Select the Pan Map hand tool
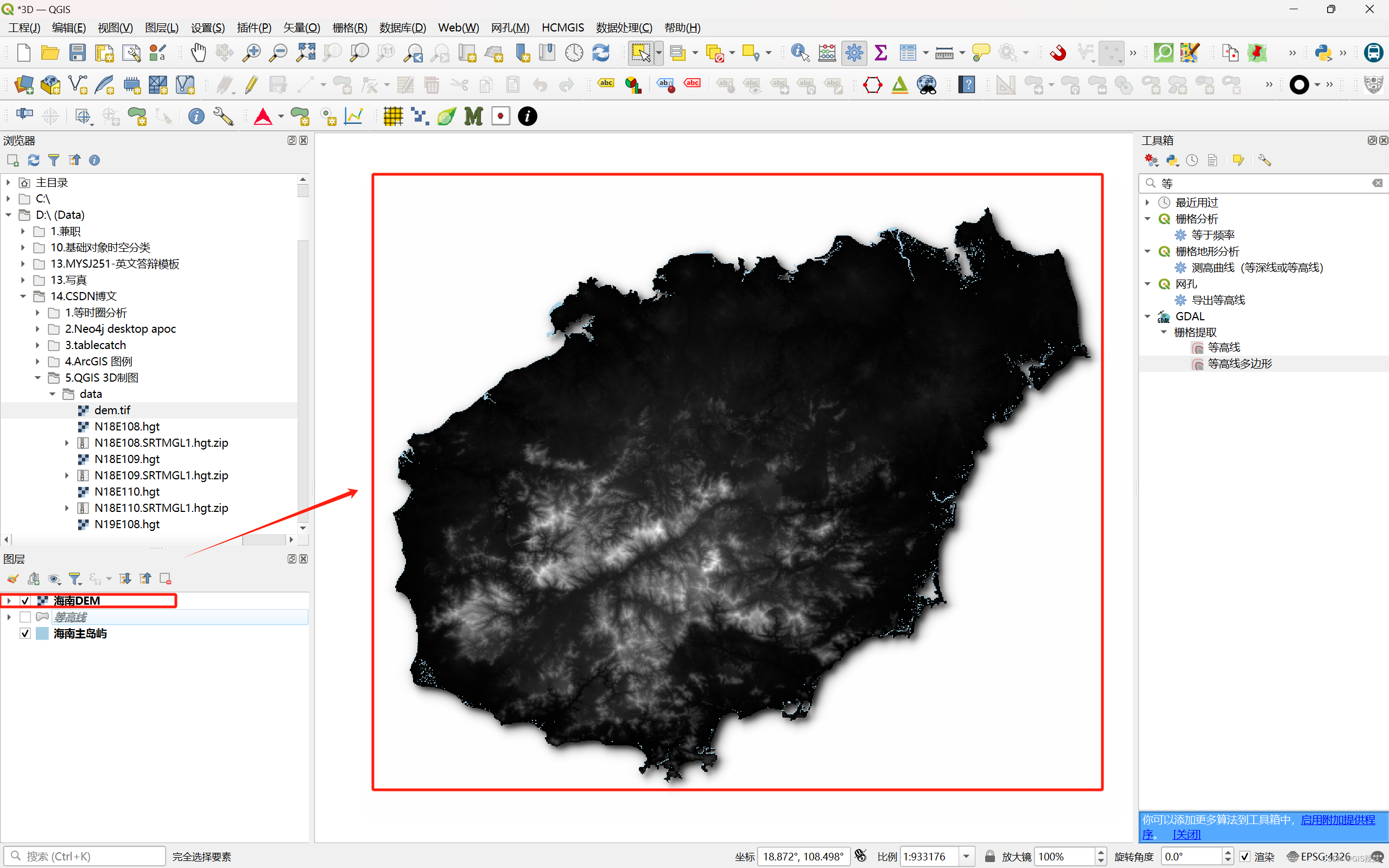Image resolution: width=1389 pixels, height=868 pixels. 198,53
